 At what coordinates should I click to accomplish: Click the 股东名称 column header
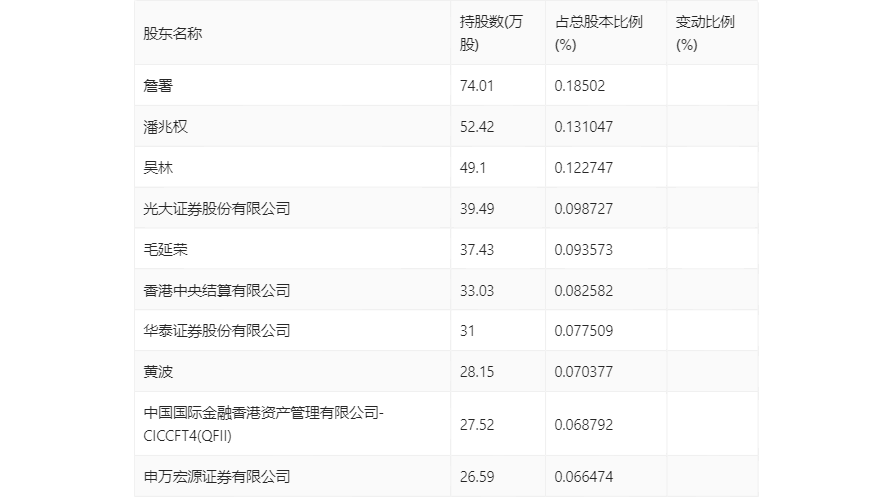[173, 34]
